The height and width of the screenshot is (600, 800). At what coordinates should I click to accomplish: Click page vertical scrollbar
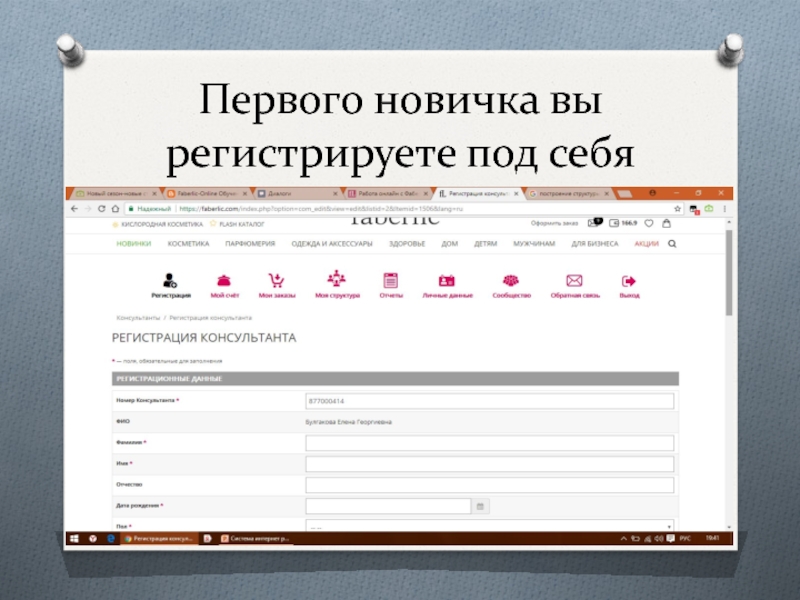[729, 273]
